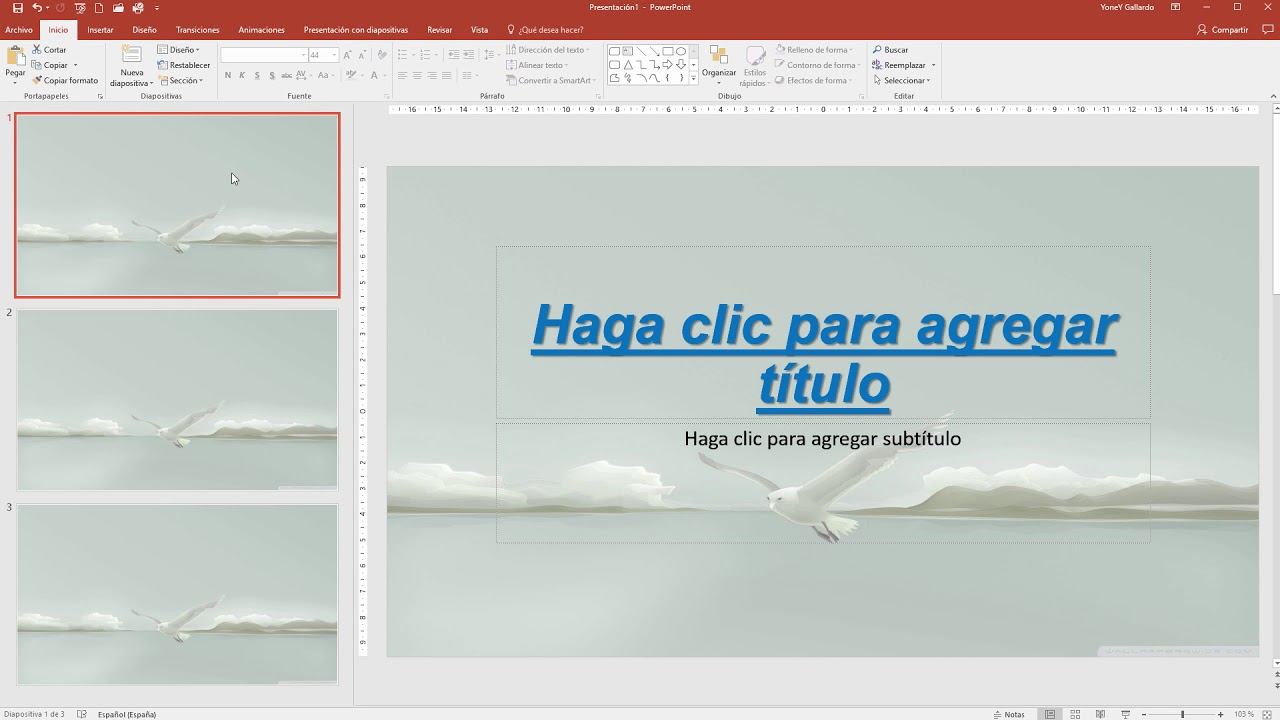
Task: Undo the last action
Action: (37, 8)
